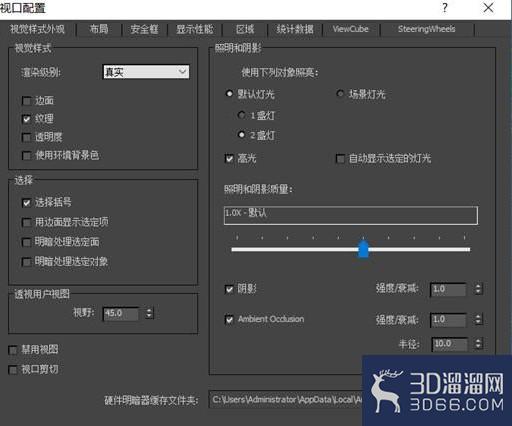
Task: Close the 视口配置 dialog
Action: click(x=489, y=7)
